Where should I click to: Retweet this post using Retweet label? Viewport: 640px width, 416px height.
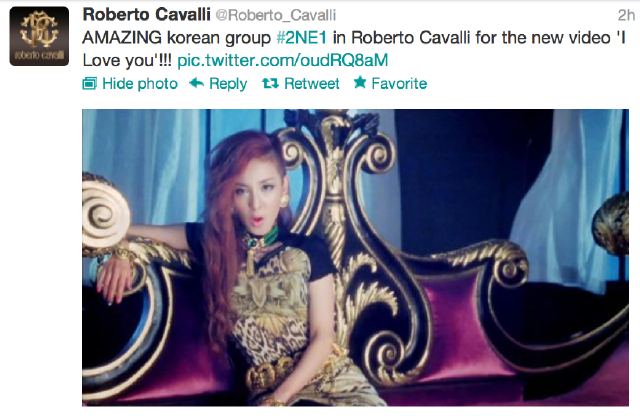coord(312,83)
